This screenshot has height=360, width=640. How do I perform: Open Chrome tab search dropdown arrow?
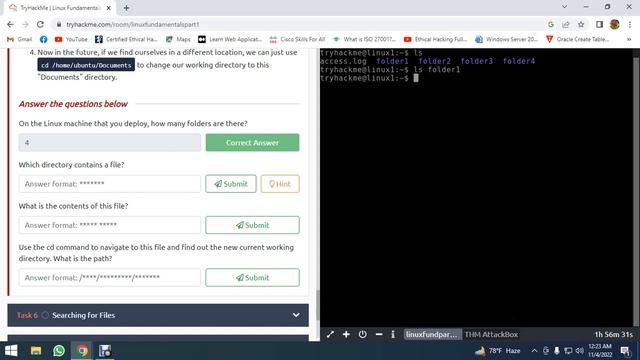click(564, 7)
